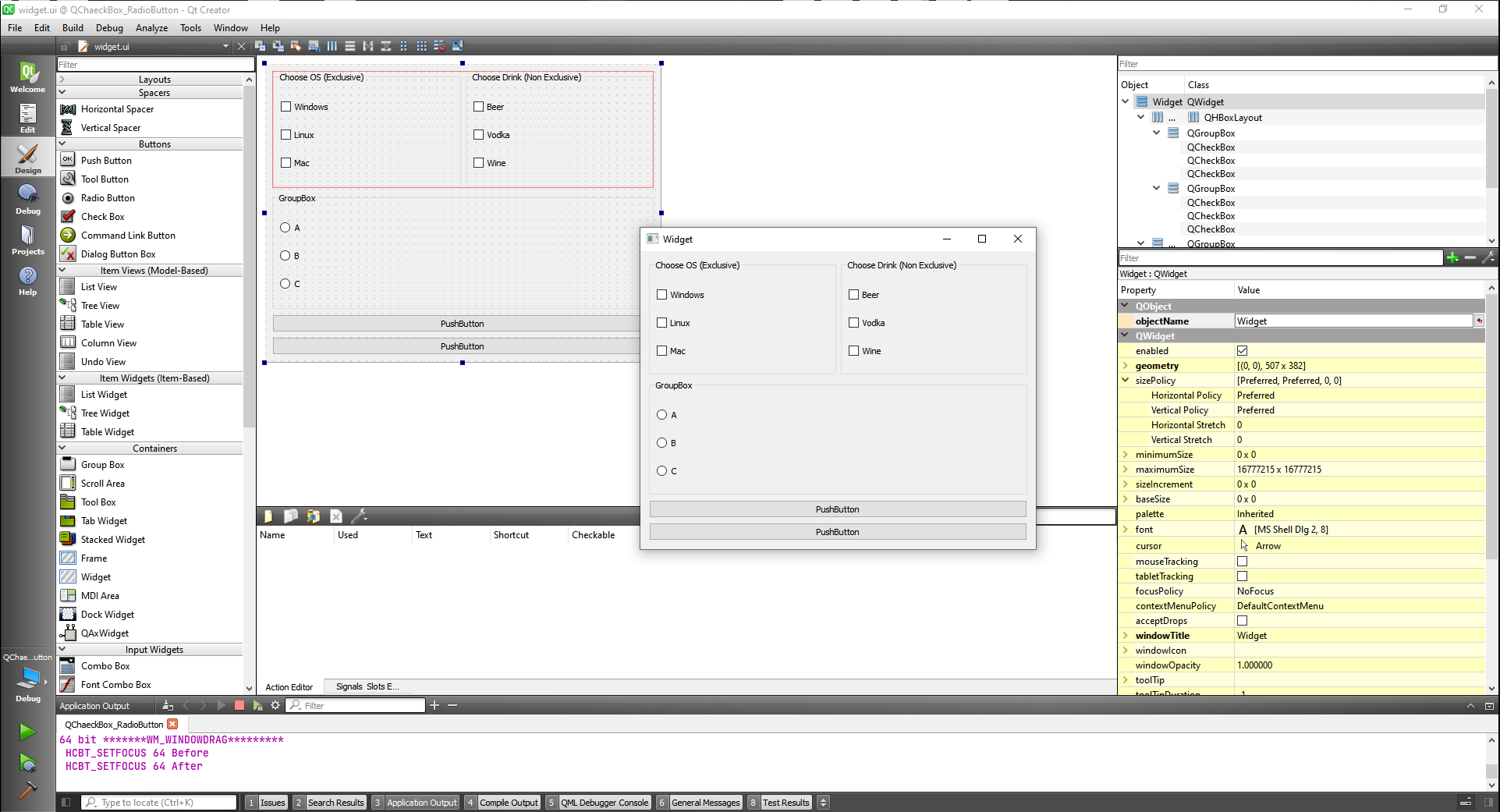
Task: Open the Issues output pane
Action: click(266, 803)
